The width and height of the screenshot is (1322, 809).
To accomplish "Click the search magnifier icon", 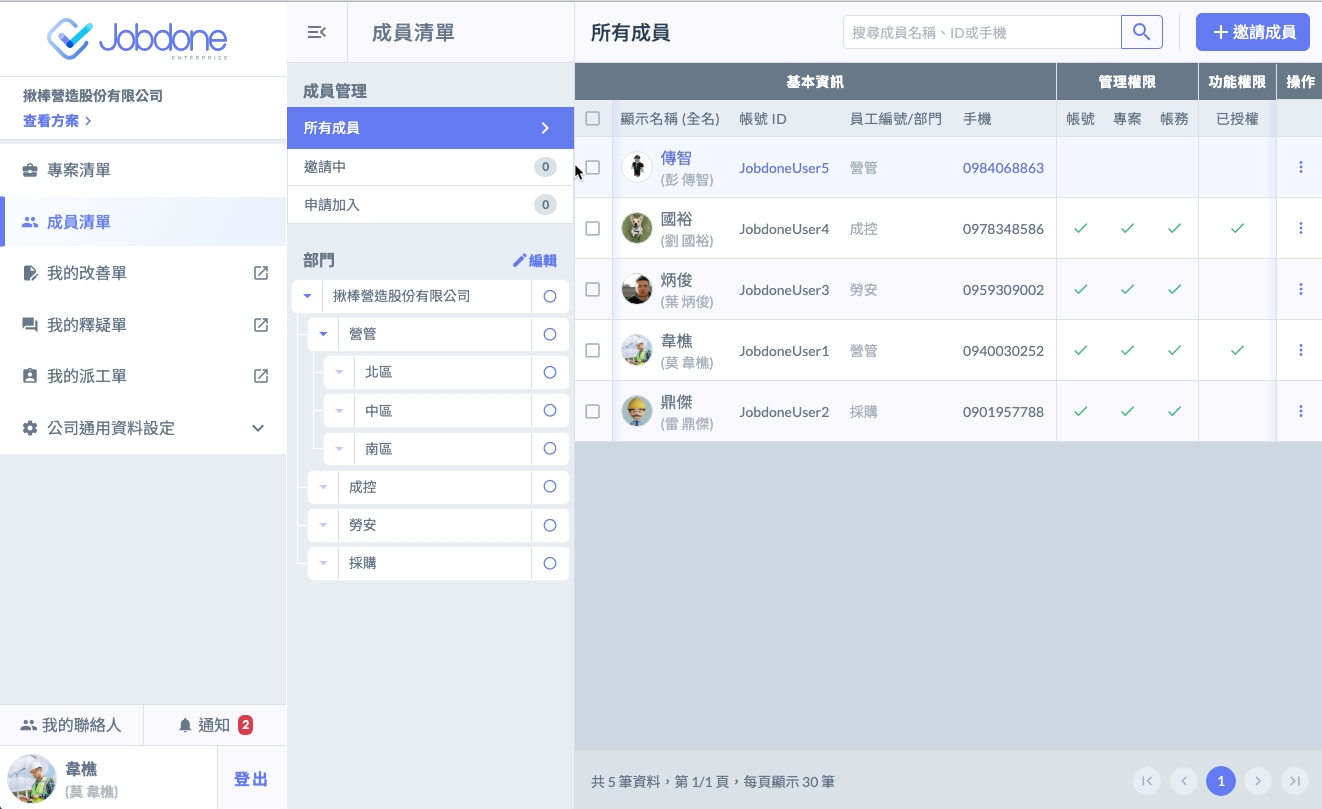I will coord(1141,32).
